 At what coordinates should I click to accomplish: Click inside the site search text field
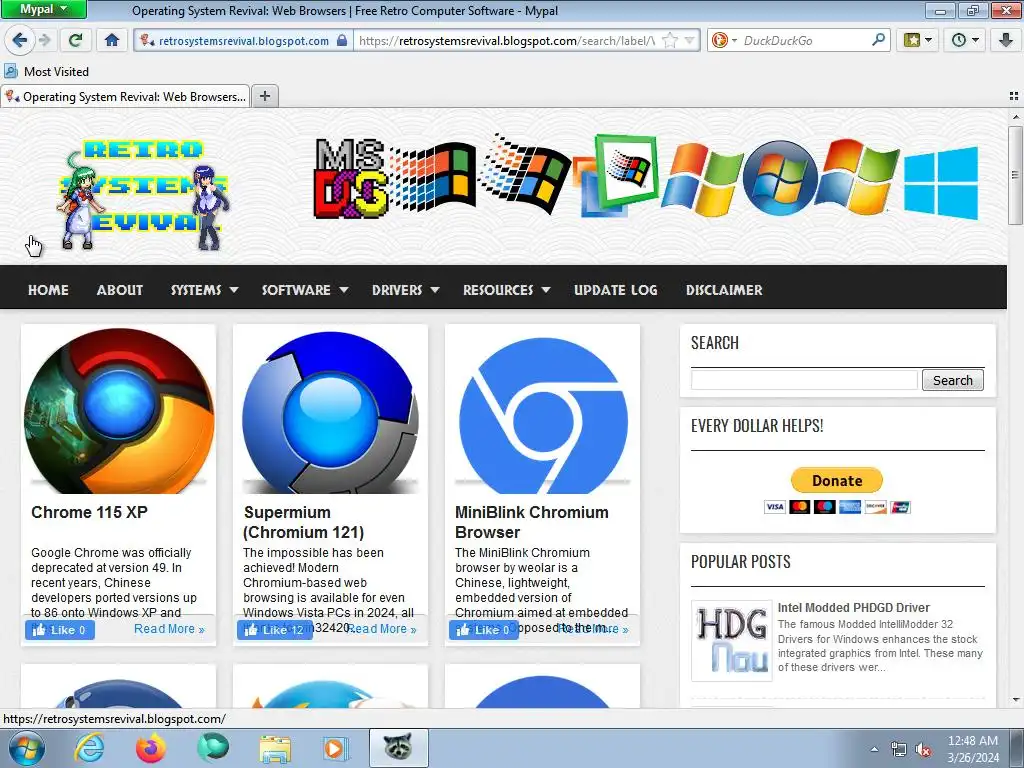pyautogui.click(x=804, y=380)
